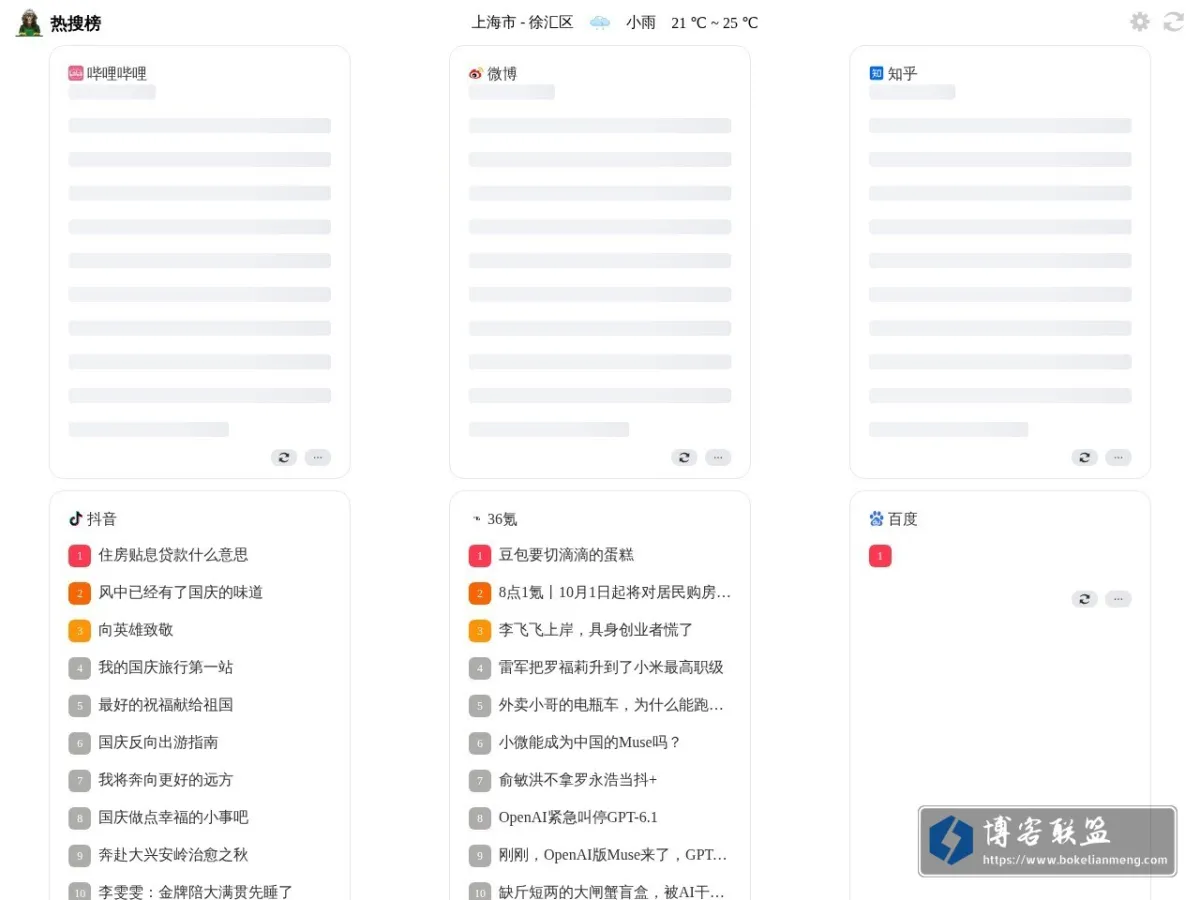
Task: Open the settings gear icon
Action: [x=1140, y=22]
